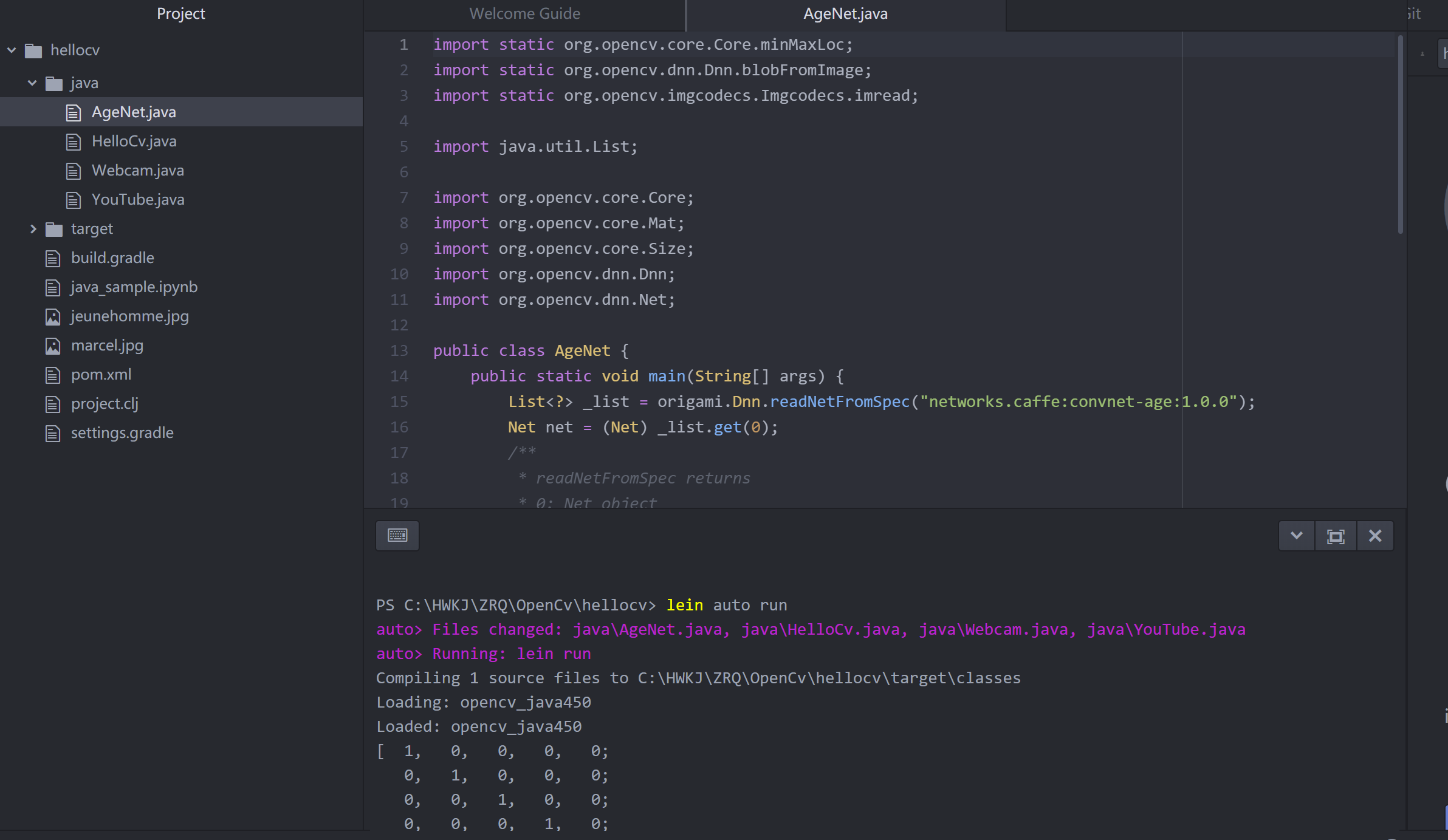Place cursor on class AgeNet declaration
The width and height of the screenshot is (1448, 840).
(530, 350)
